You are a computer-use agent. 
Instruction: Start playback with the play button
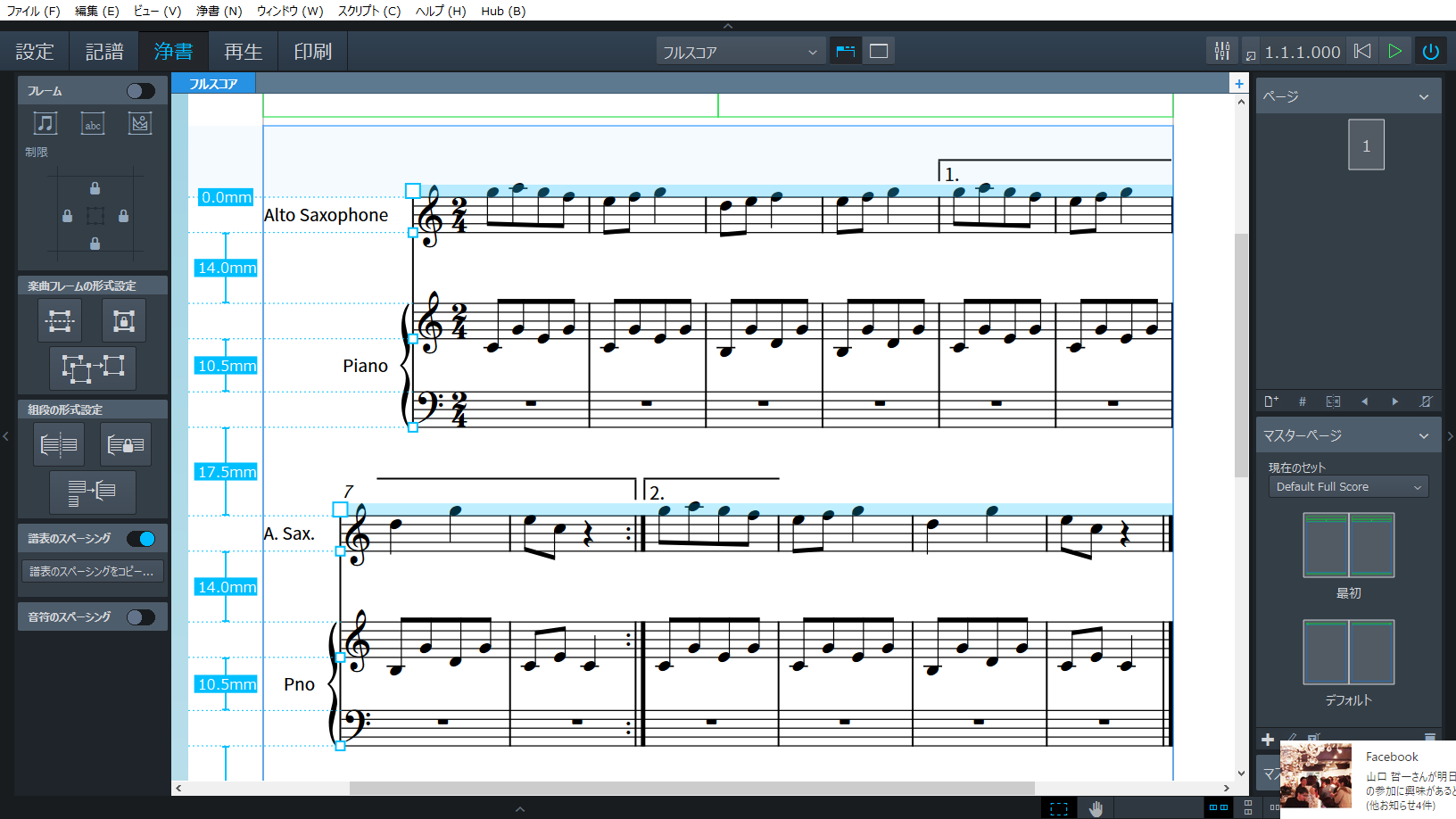1395,51
